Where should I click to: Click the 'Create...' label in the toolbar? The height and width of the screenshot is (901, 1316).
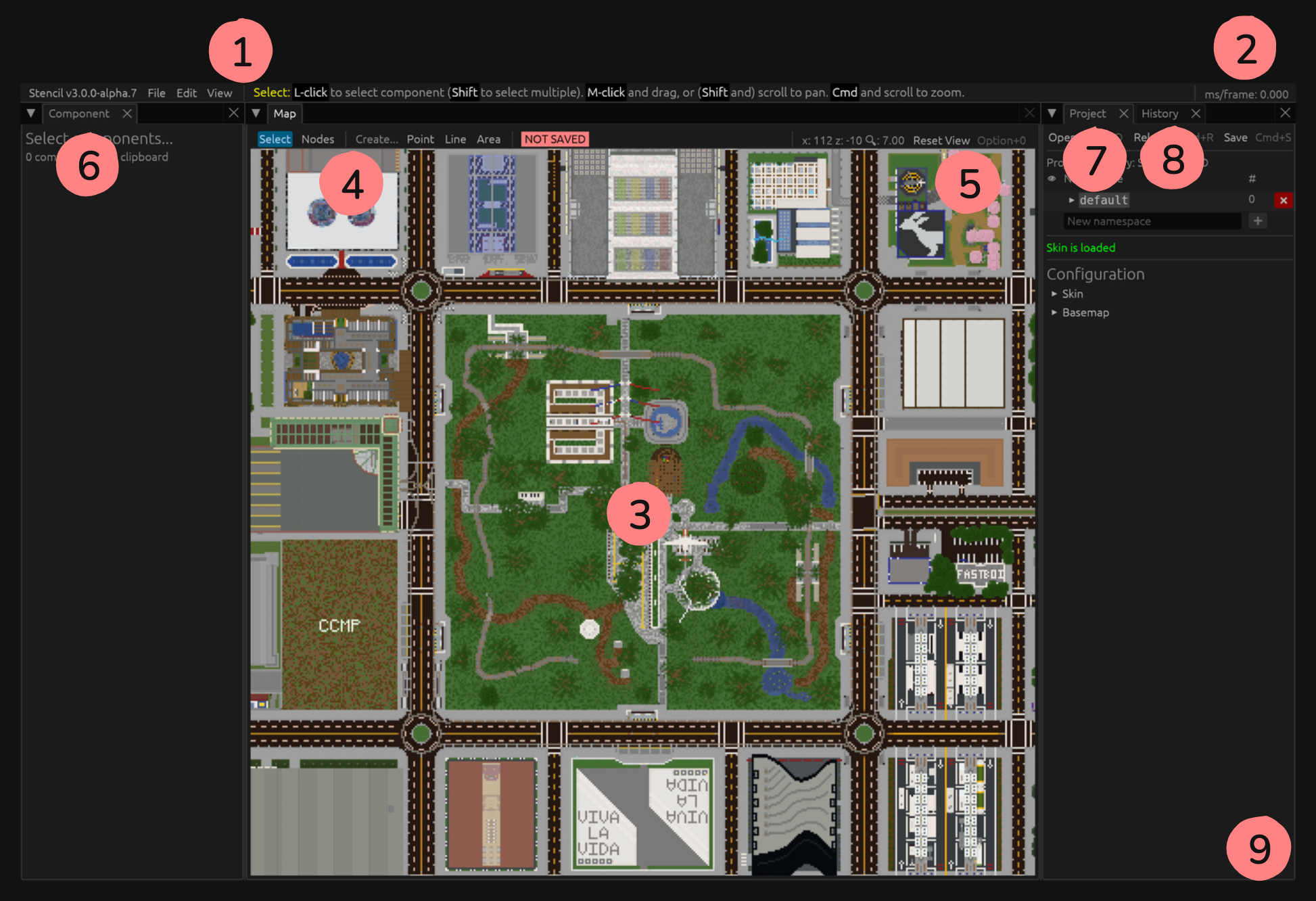[377, 139]
